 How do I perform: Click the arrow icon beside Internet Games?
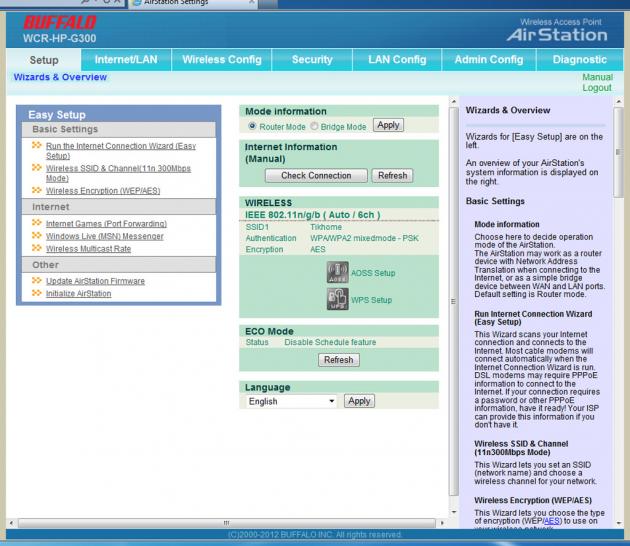point(37,224)
